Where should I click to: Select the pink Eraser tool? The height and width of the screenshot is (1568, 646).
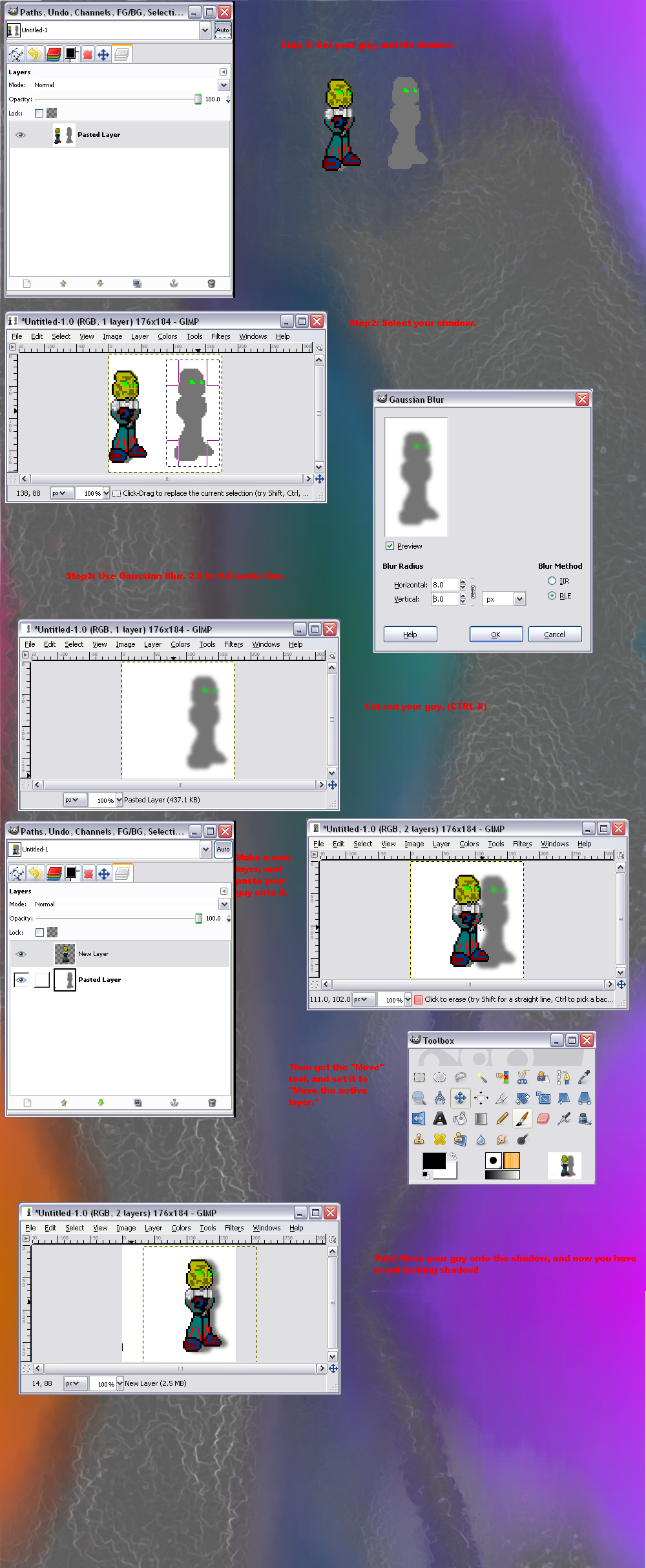[x=543, y=1118]
